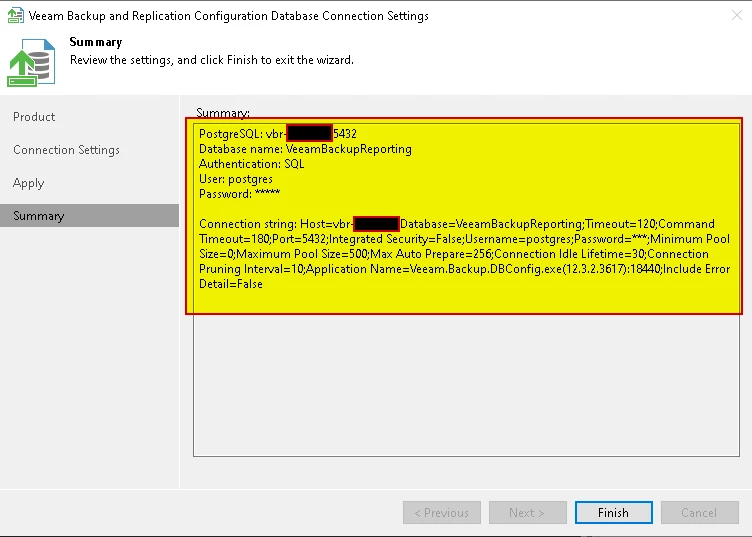The width and height of the screenshot is (752, 537).
Task: Click the bold 'Summary' header title
Action: [95, 42]
